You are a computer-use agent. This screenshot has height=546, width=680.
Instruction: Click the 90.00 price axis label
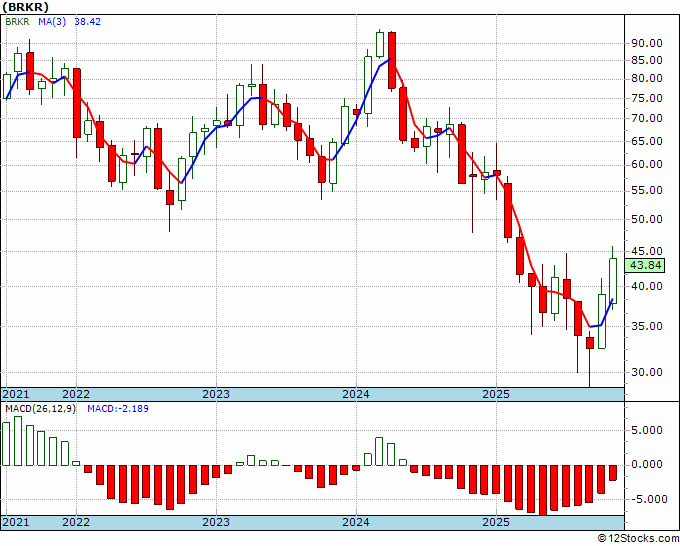tap(647, 43)
